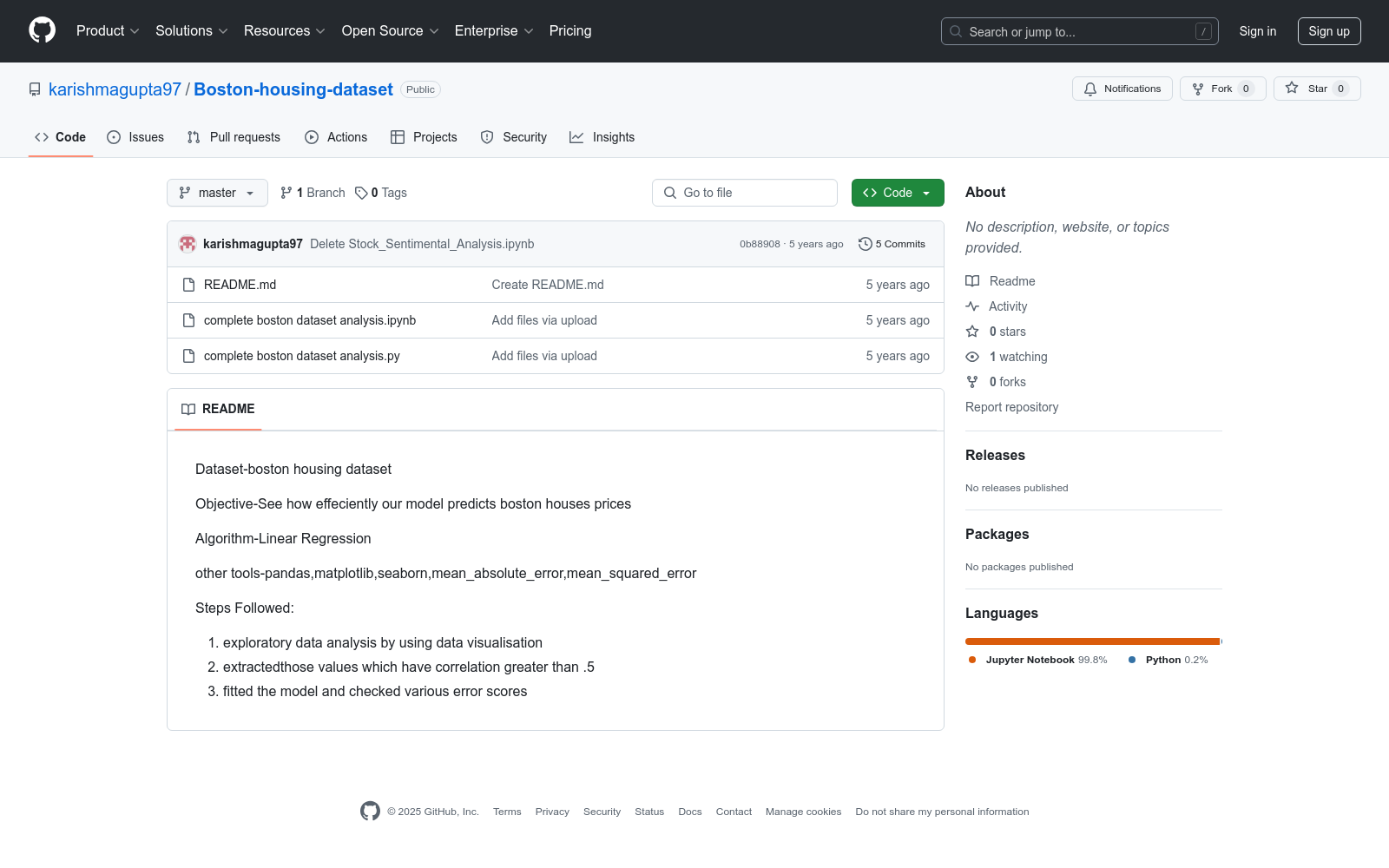Open the karishmagupta97 avatar in commit row
The width and height of the screenshot is (1389, 868).
pyautogui.click(x=188, y=244)
